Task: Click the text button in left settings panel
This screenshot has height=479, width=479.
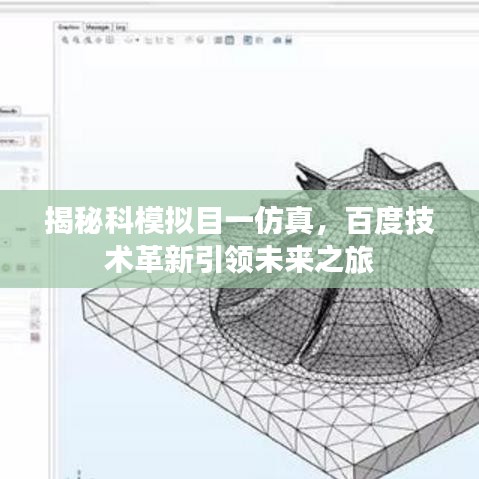Action: [12, 141]
